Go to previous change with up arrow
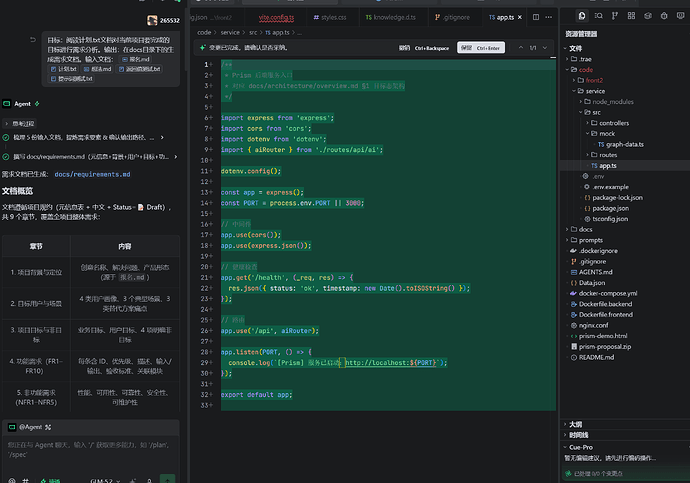Viewport: 690px width, 483px height. point(521,48)
